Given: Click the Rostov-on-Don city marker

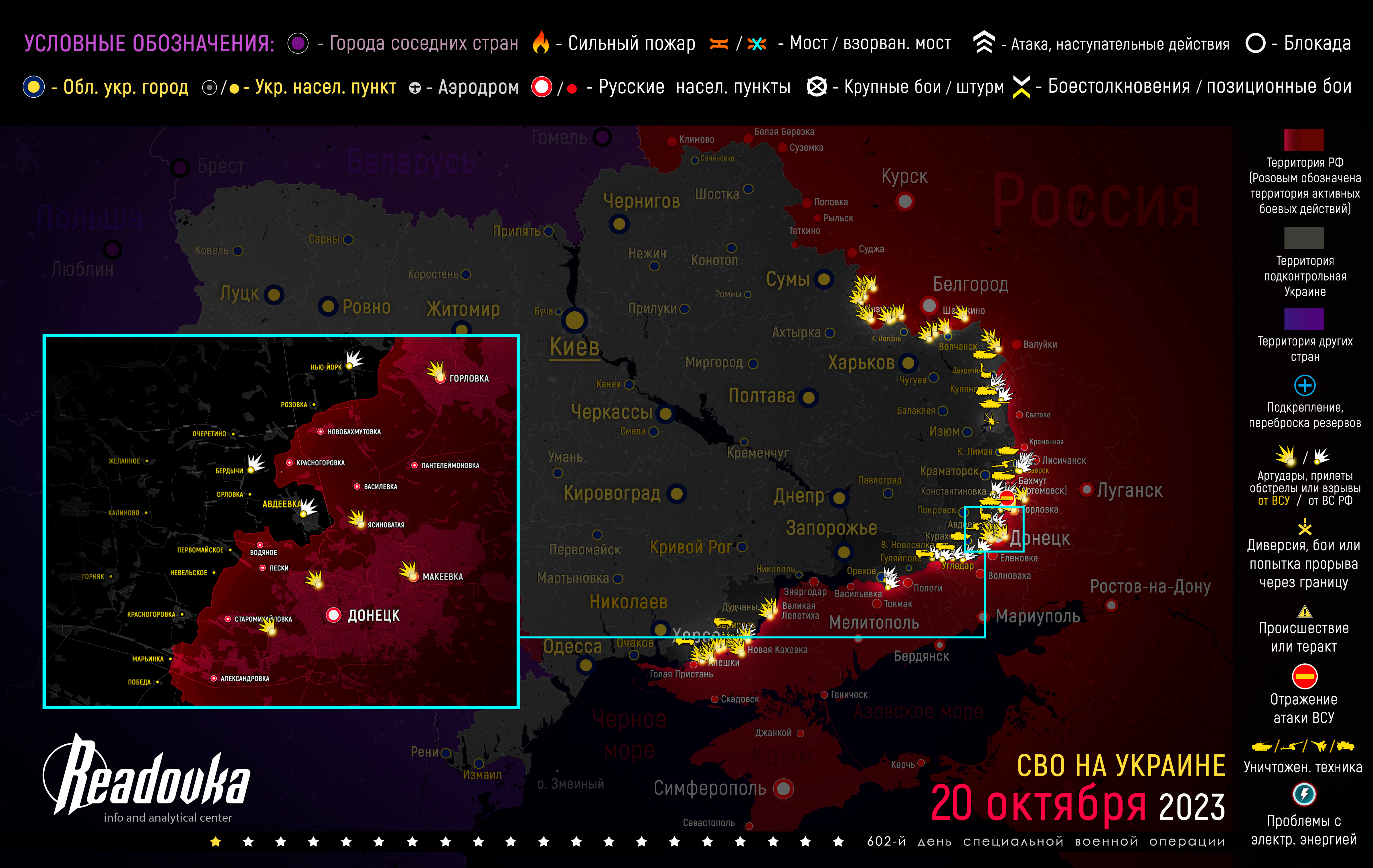Looking at the screenshot, I should (1111, 605).
